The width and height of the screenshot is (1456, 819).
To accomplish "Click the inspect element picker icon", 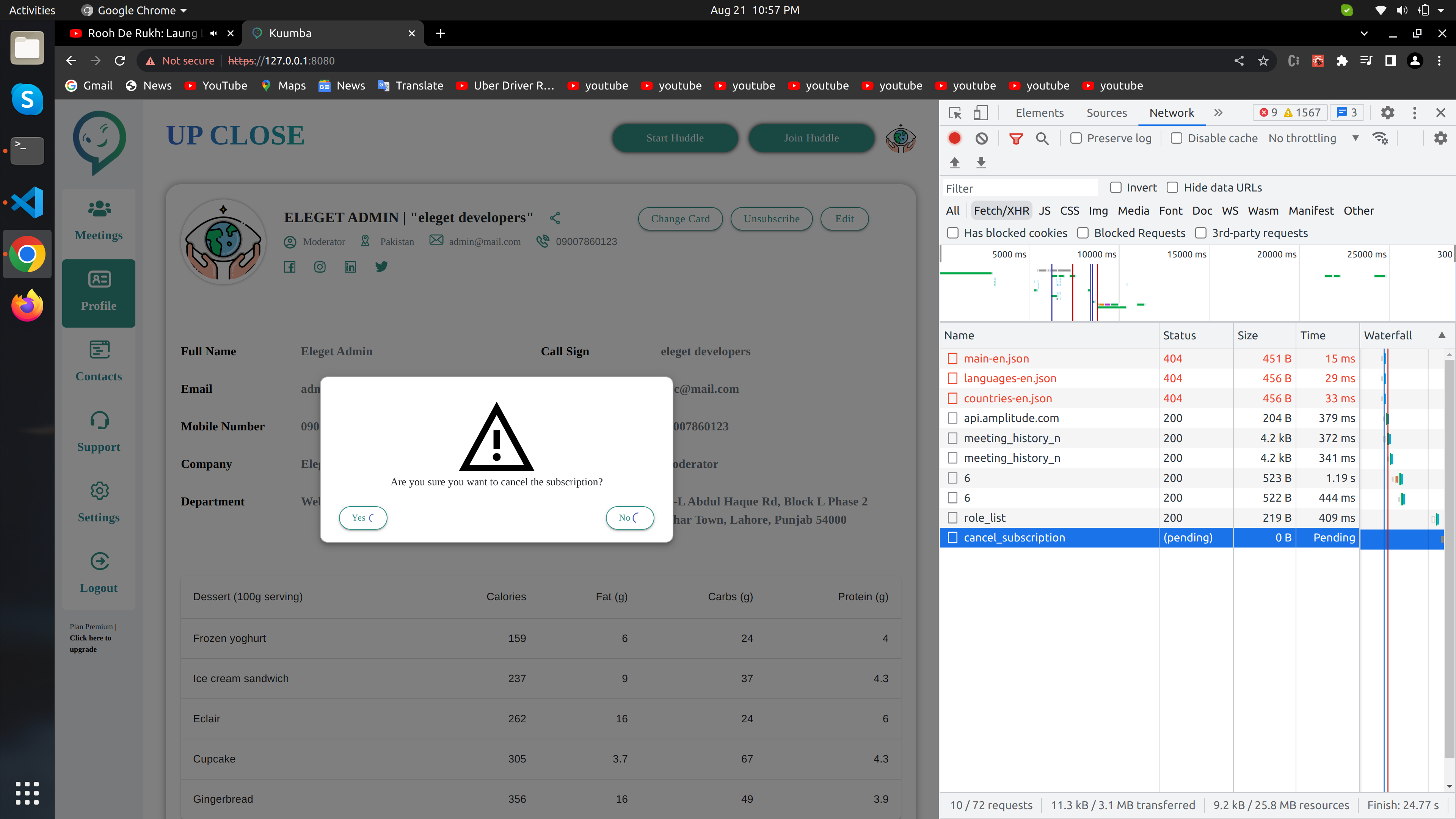I will tap(955, 113).
